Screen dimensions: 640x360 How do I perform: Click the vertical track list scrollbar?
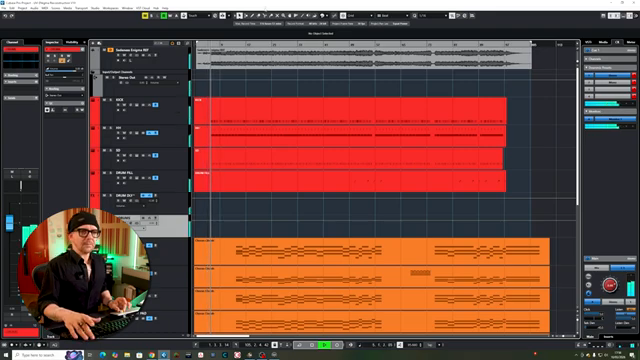pyautogui.click(x=577, y=137)
